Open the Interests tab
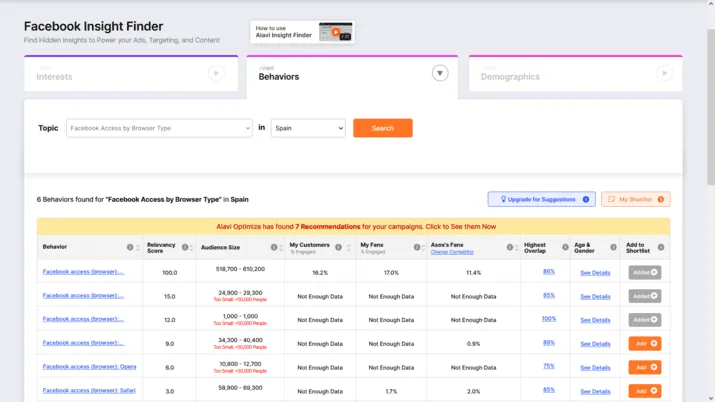 (x=131, y=73)
